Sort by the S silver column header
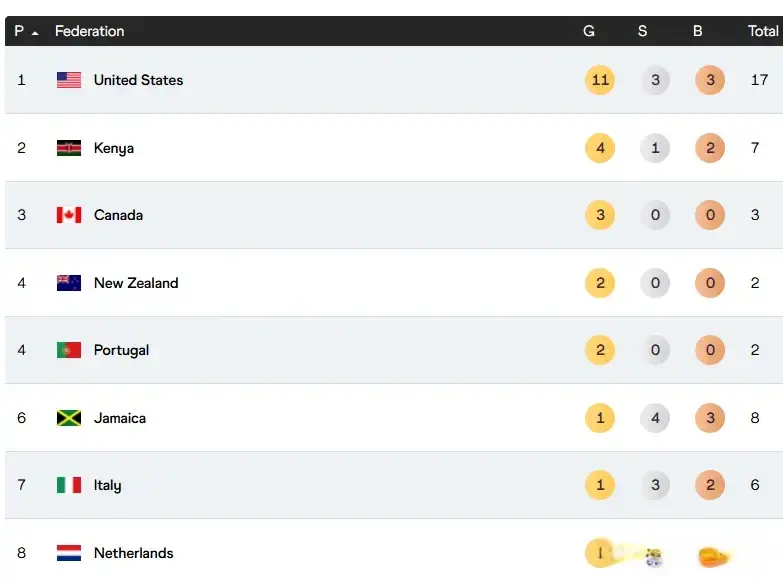This screenshot has width=783, height=579. [642, 31]
